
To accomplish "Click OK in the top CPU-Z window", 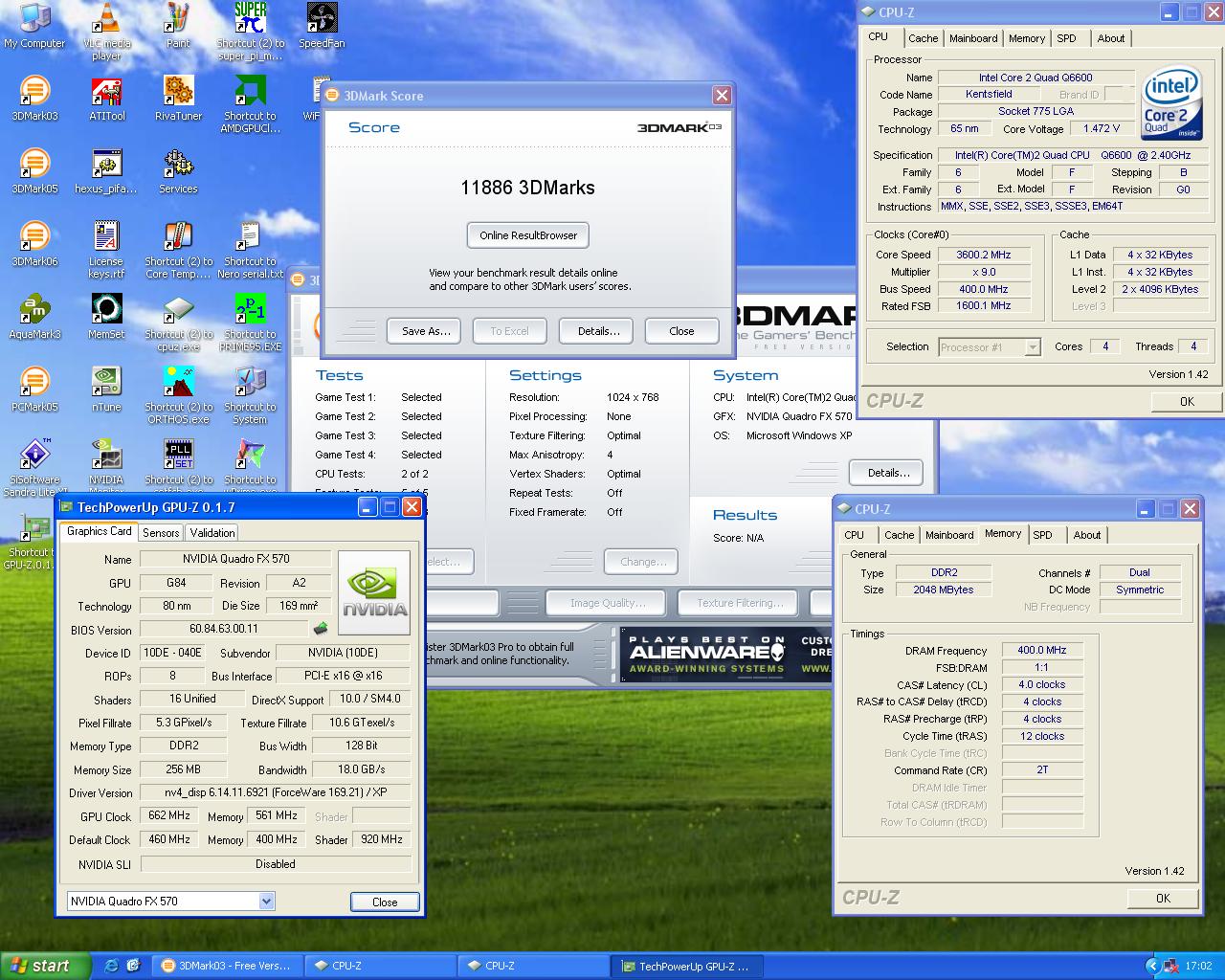I will (1187, 401).
